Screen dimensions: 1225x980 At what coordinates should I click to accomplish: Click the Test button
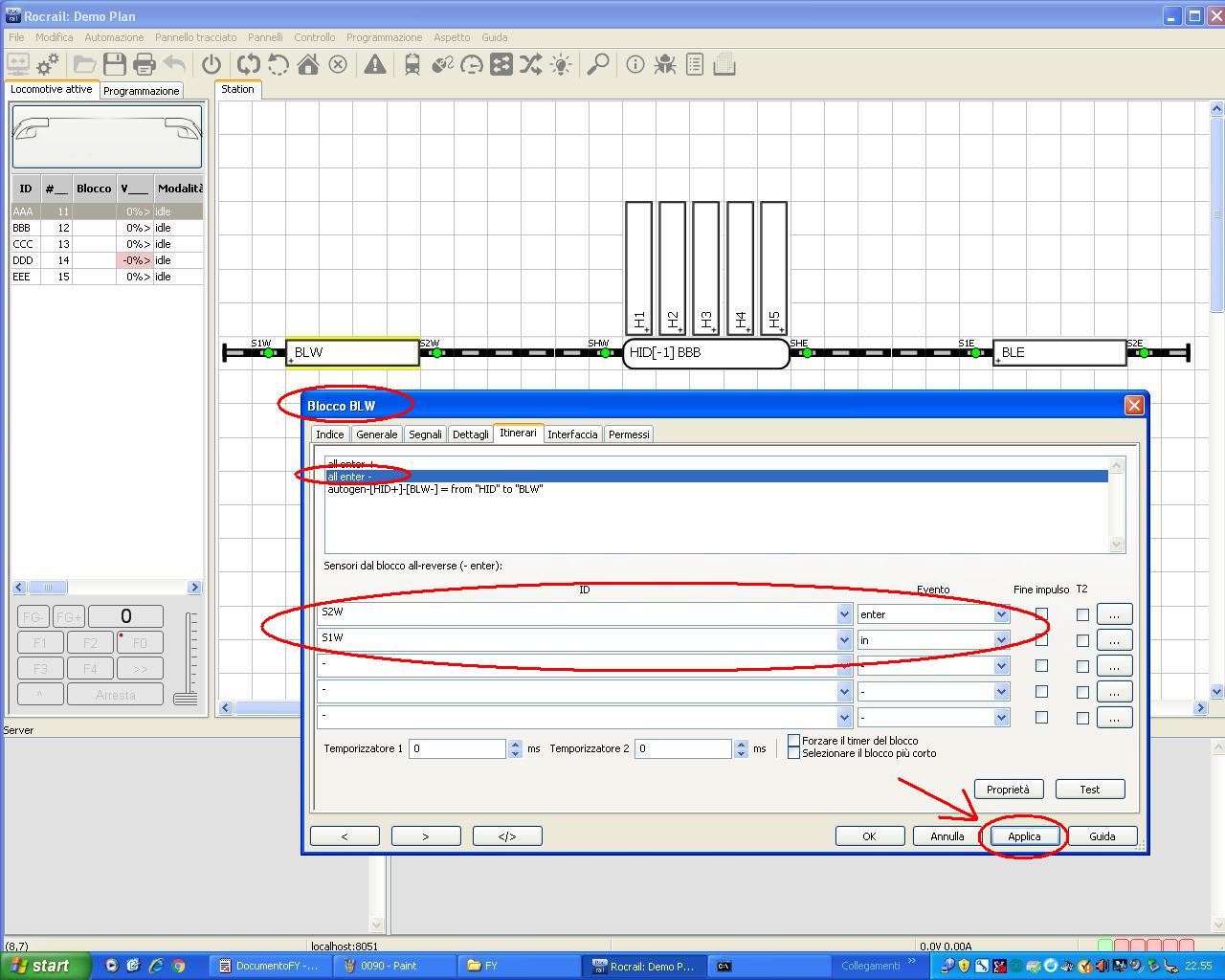1090,790
